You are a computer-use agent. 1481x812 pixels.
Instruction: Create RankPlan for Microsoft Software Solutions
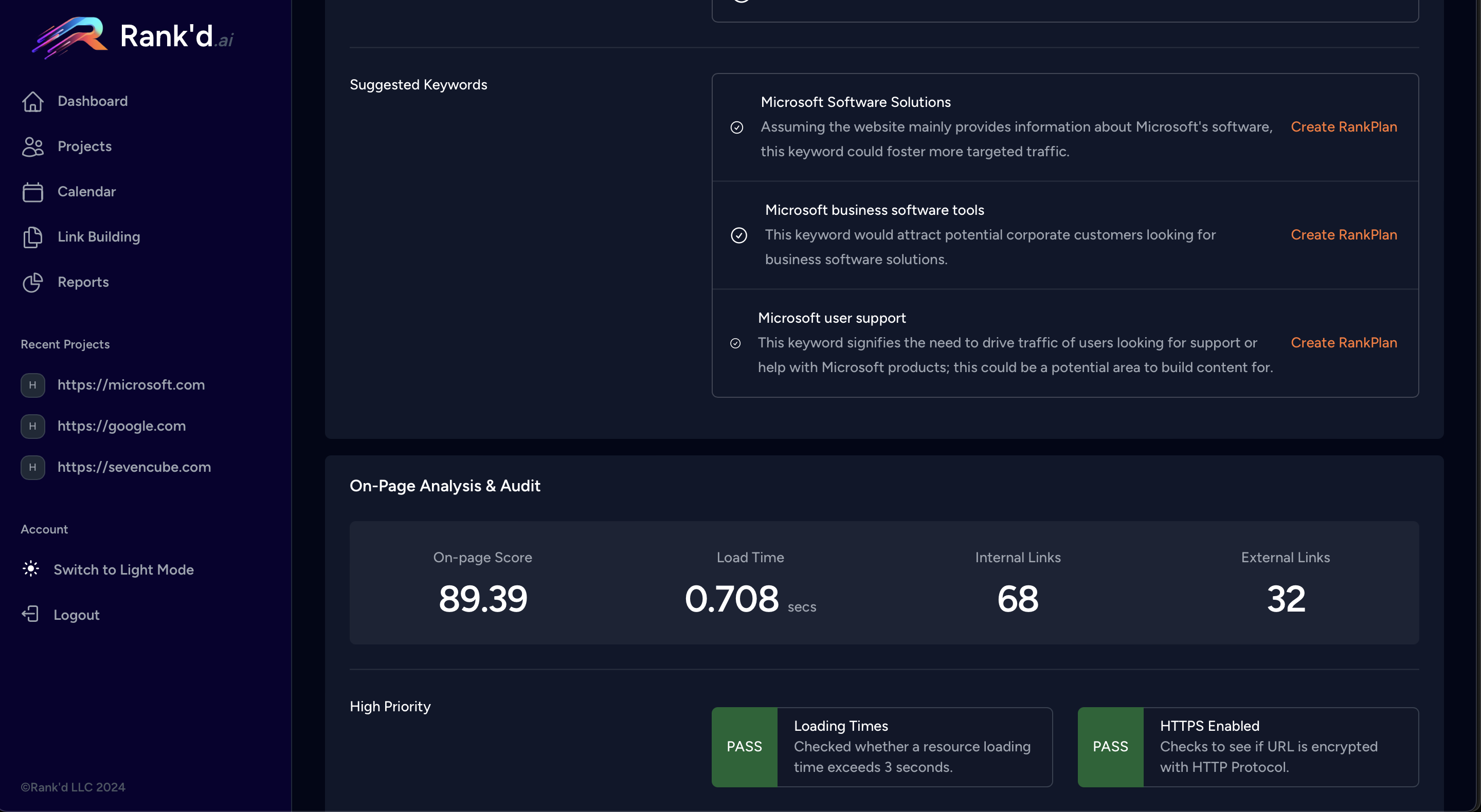(x=1344, y=127)
